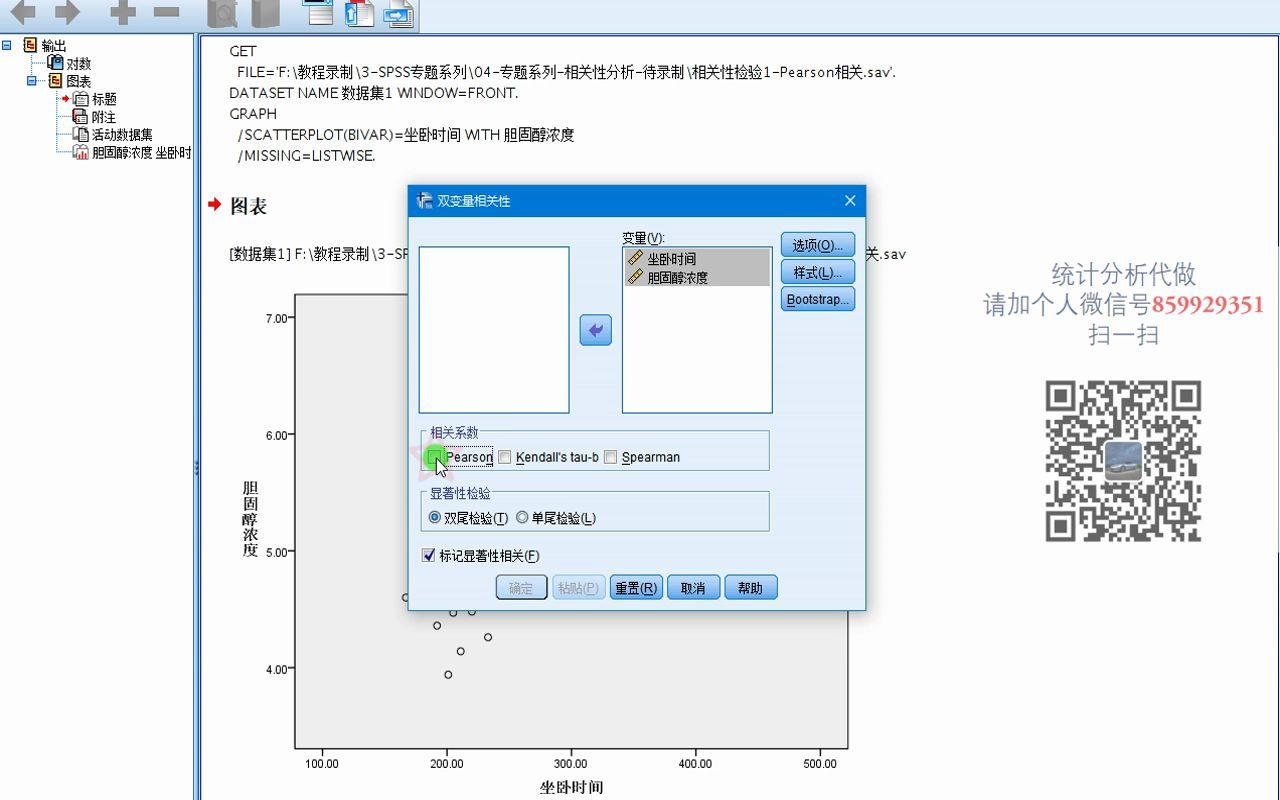Collapse the 输出 tree node
Viewport: 1280px width, 800px height.
[x=8, y=45]
